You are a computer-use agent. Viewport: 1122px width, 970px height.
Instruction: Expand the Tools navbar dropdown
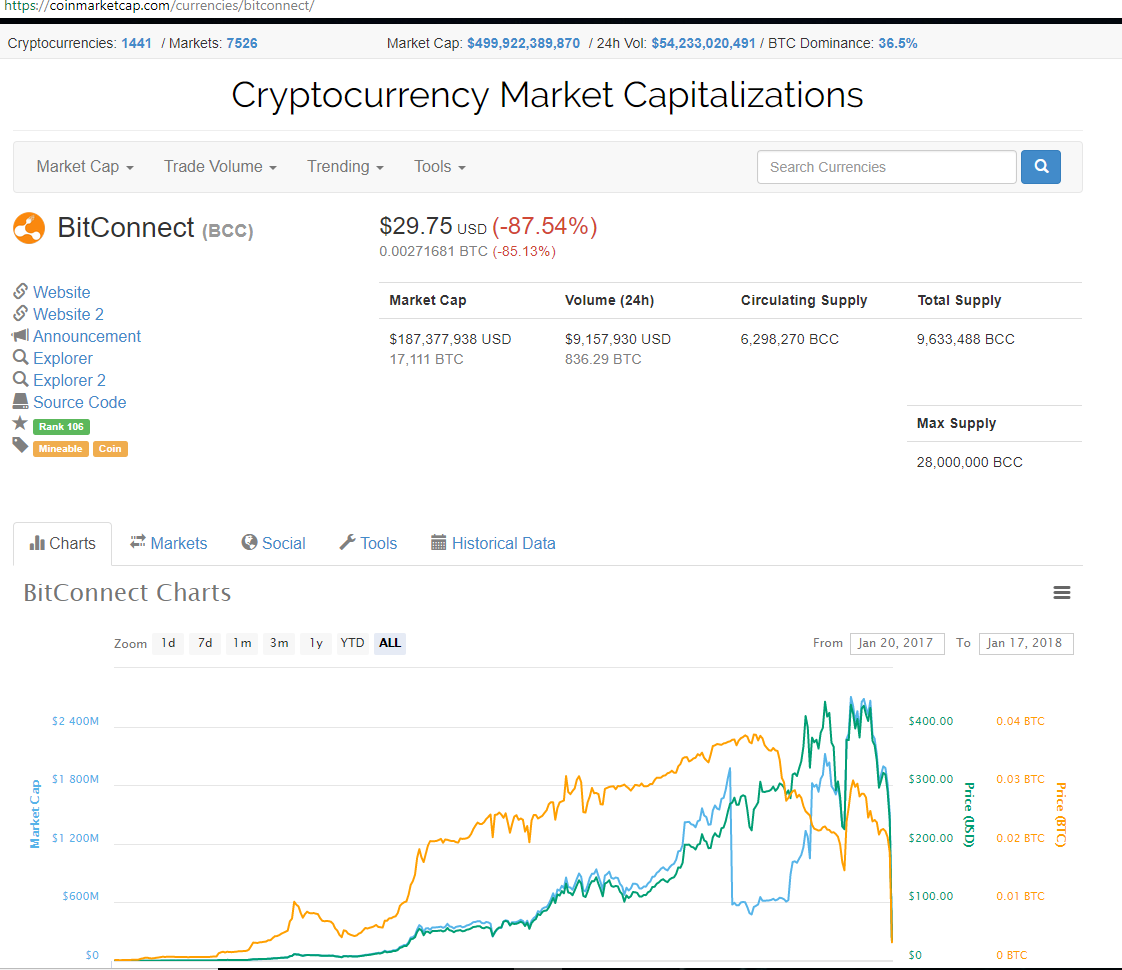(x=440, y=167)
